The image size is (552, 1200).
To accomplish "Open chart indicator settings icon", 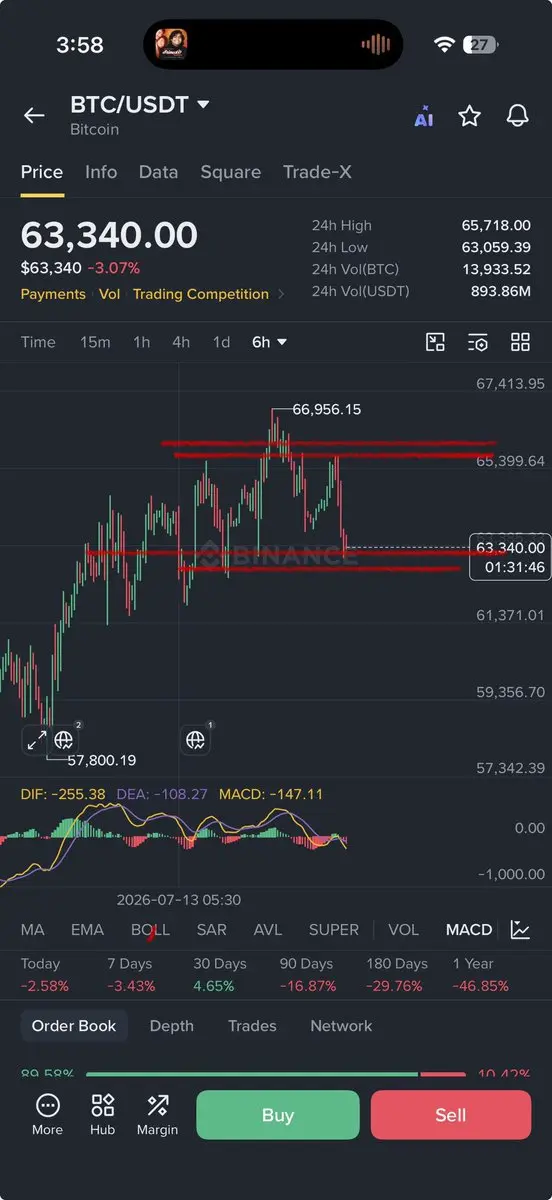I will pyautogui.click(x=478, y=342).
